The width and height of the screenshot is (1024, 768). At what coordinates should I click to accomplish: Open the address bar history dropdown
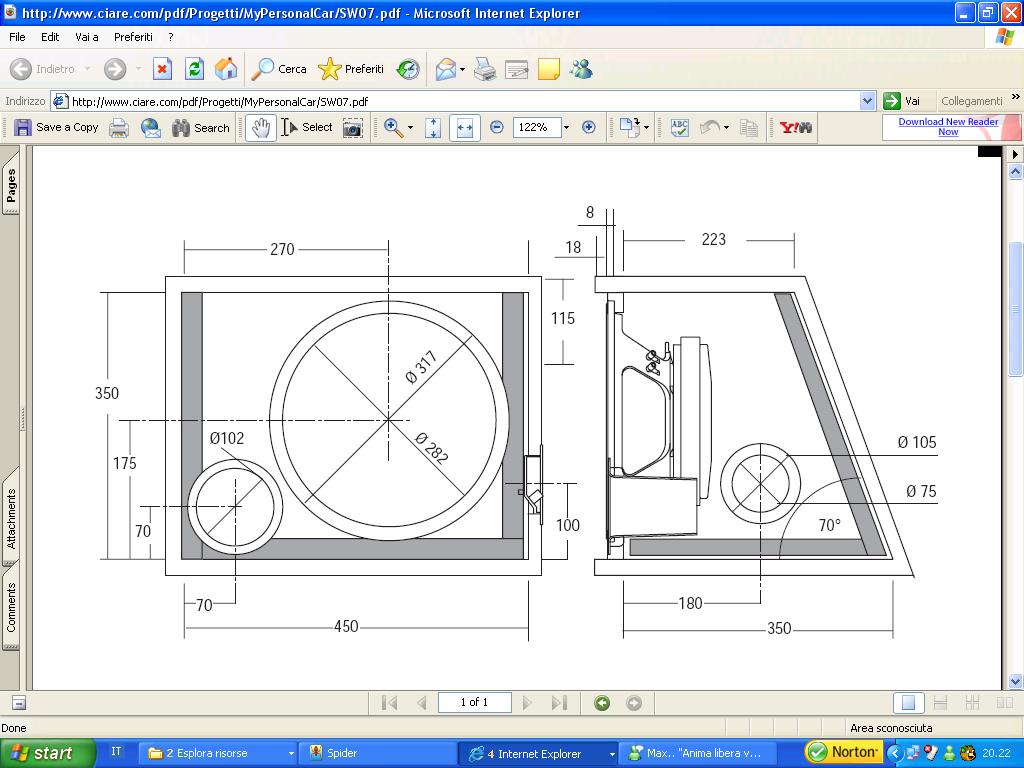pyautogui.click(x=869, y=100)
